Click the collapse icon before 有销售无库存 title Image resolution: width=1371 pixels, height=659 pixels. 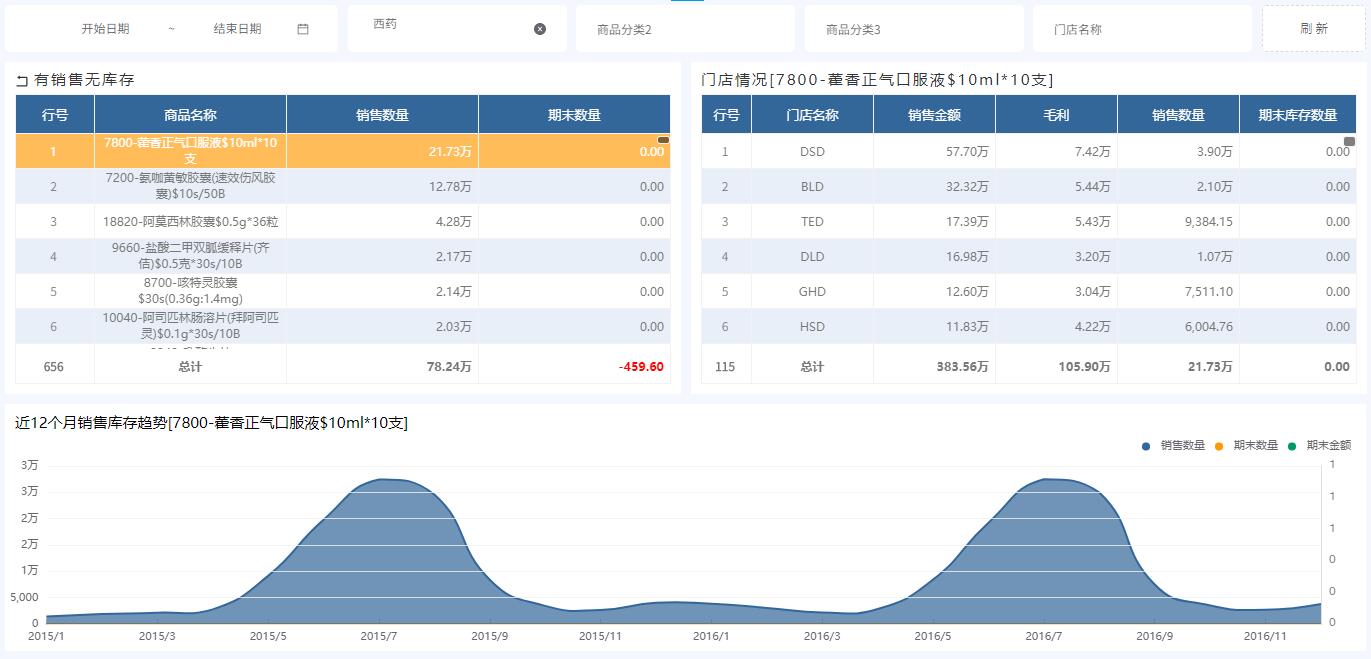click(x=20, y=79)
